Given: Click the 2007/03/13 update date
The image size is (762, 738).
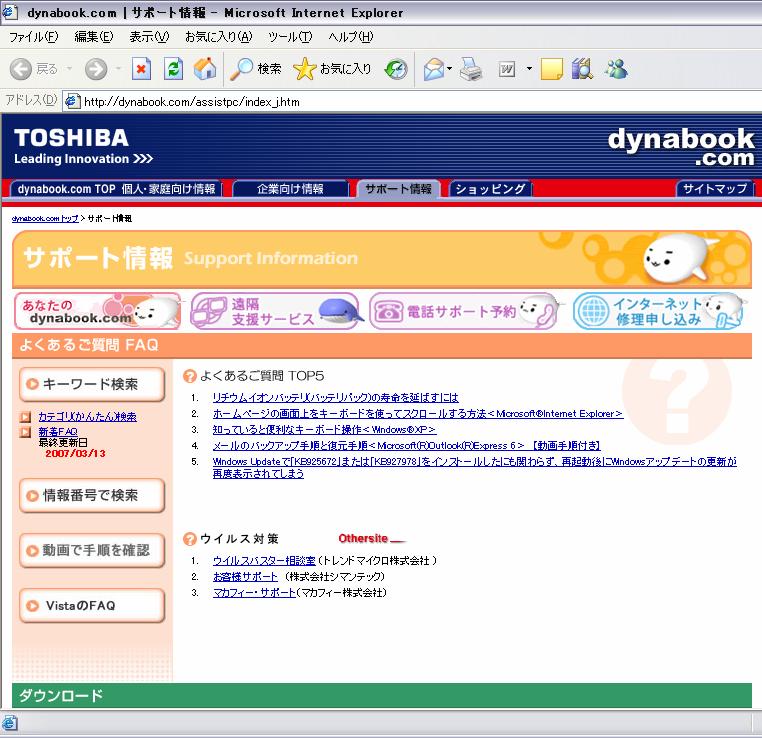Looking at the screenshot, I should point(75,453).
